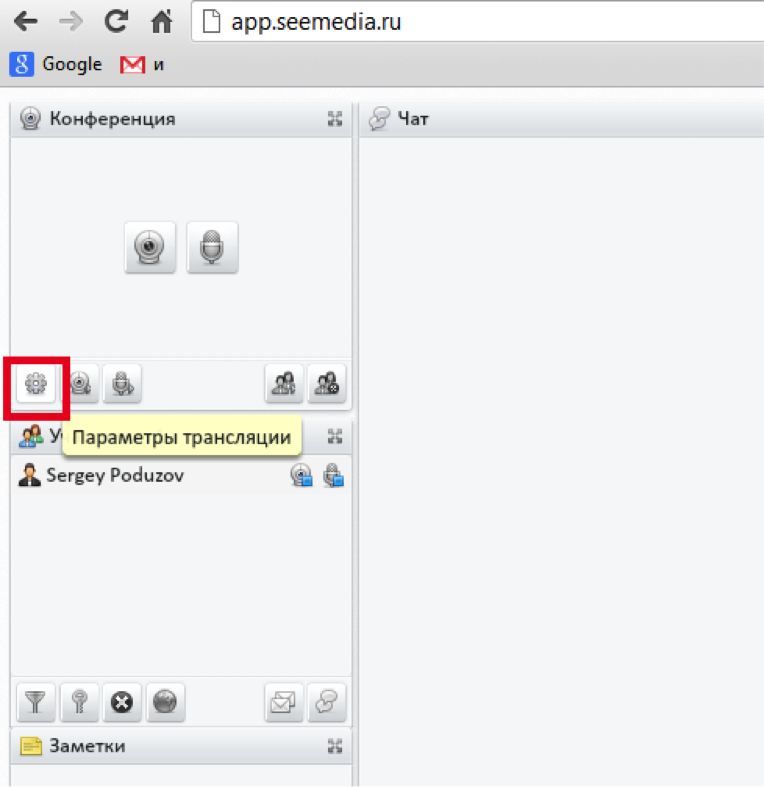This screenshot has height=787, width=764.
Task: Click the Чат panel header
Action: (561, 119)
